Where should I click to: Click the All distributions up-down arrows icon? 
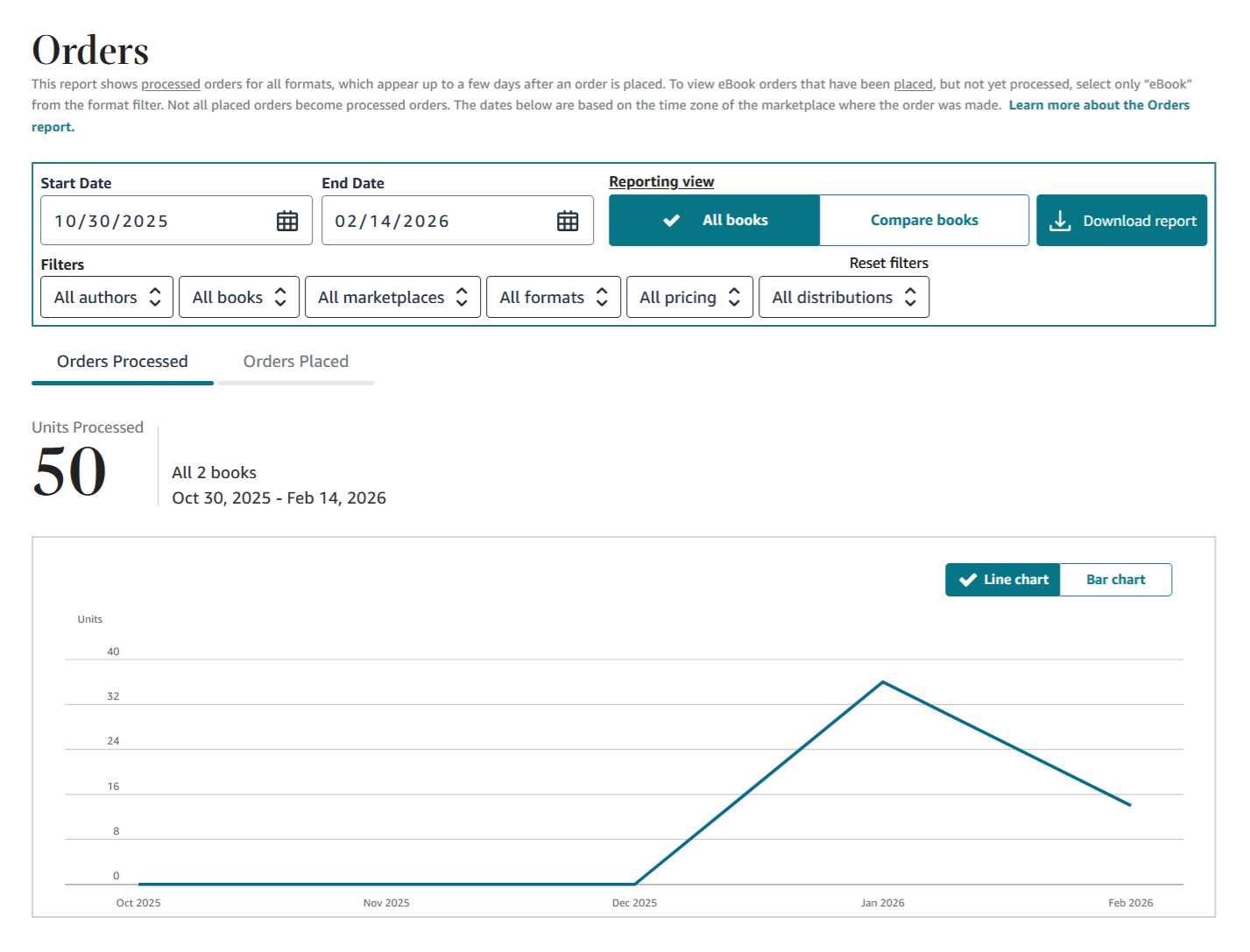point(911,298)
